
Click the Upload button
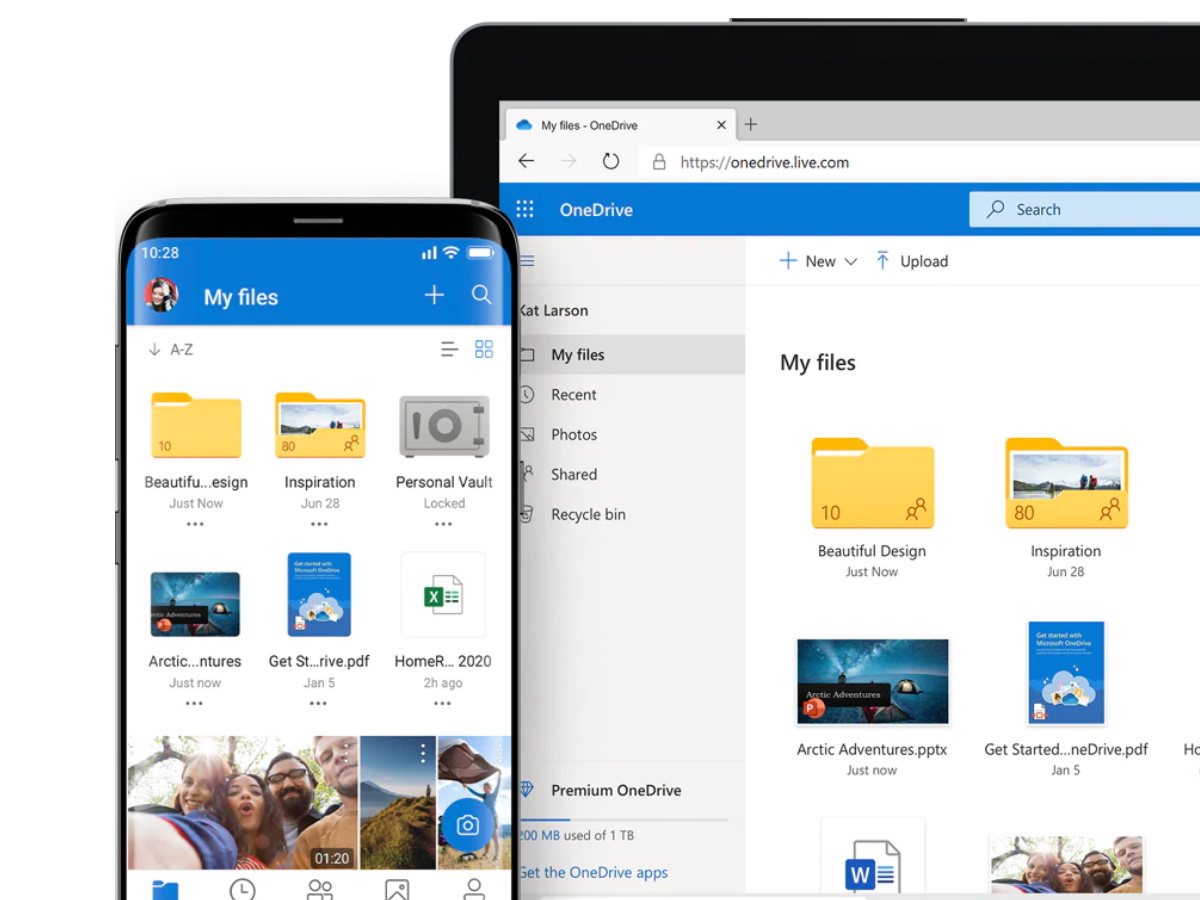[912, 261]
